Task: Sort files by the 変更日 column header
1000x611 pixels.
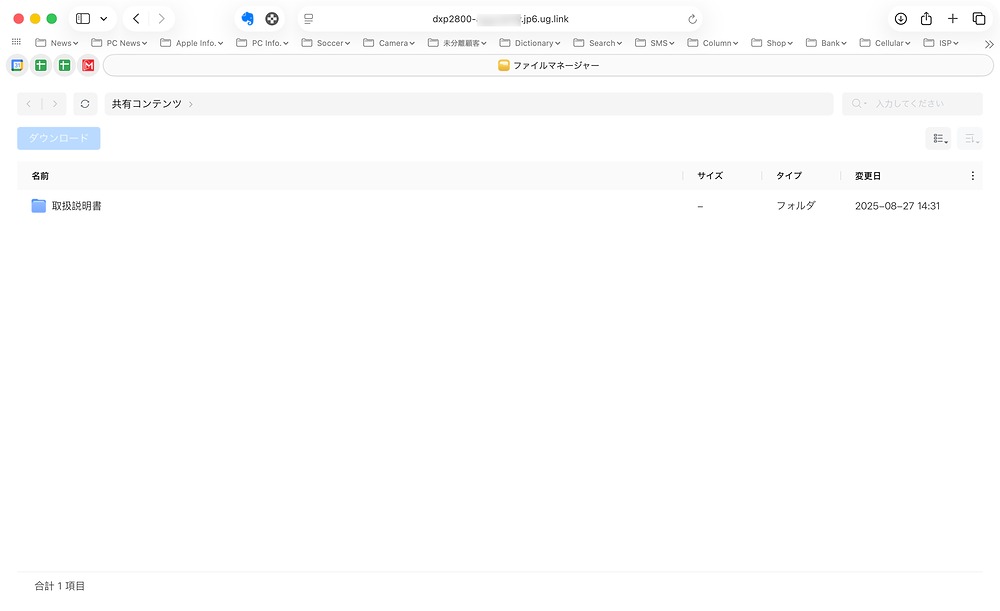Action: pos(868,176)
